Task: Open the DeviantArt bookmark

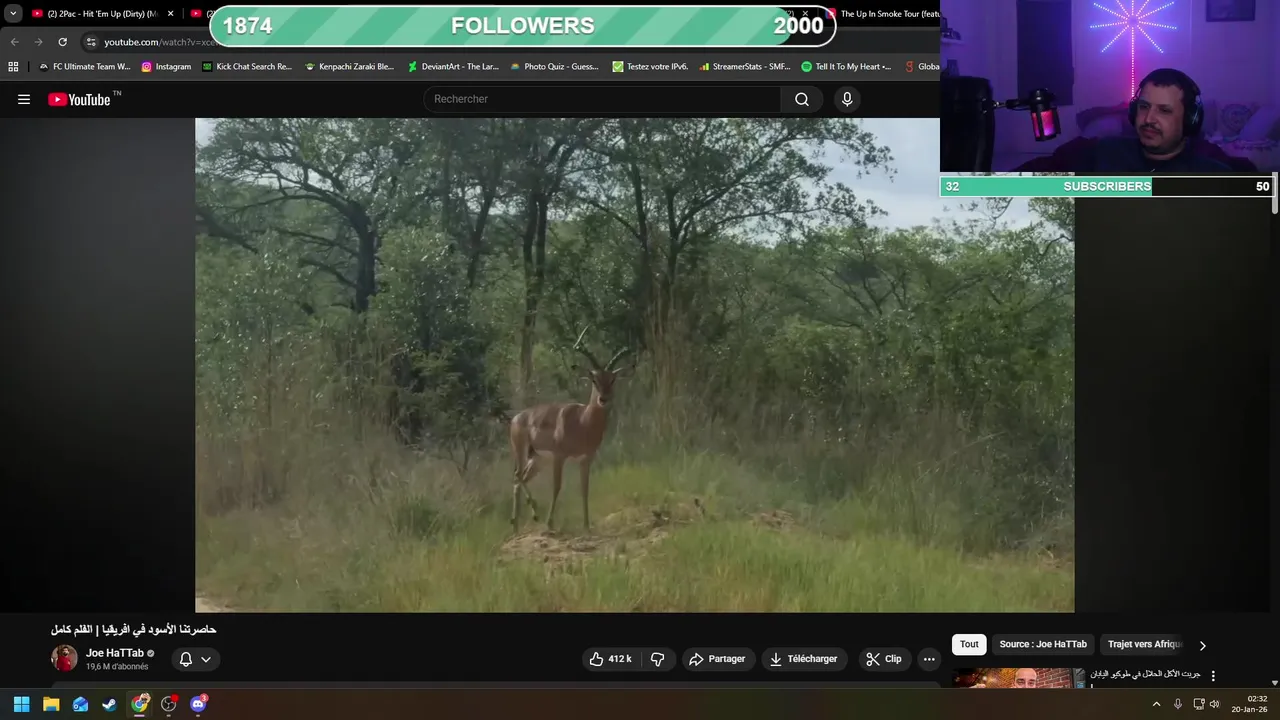Action: (x=453, y=67)
